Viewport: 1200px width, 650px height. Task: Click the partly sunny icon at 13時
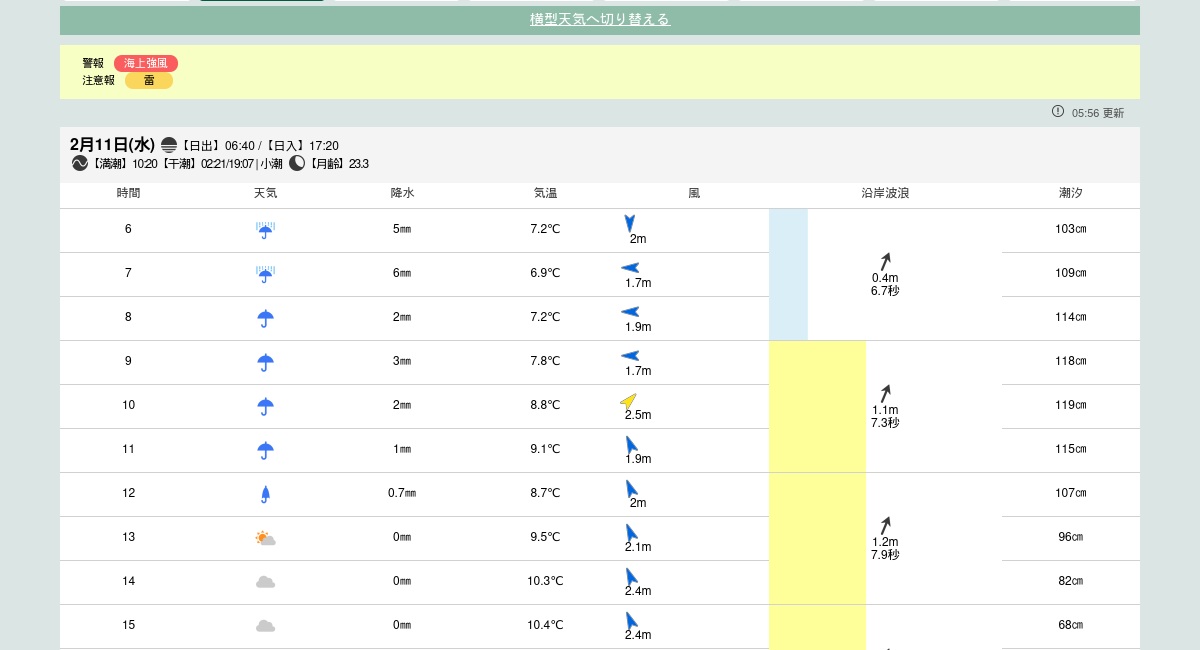coord(265,538)
